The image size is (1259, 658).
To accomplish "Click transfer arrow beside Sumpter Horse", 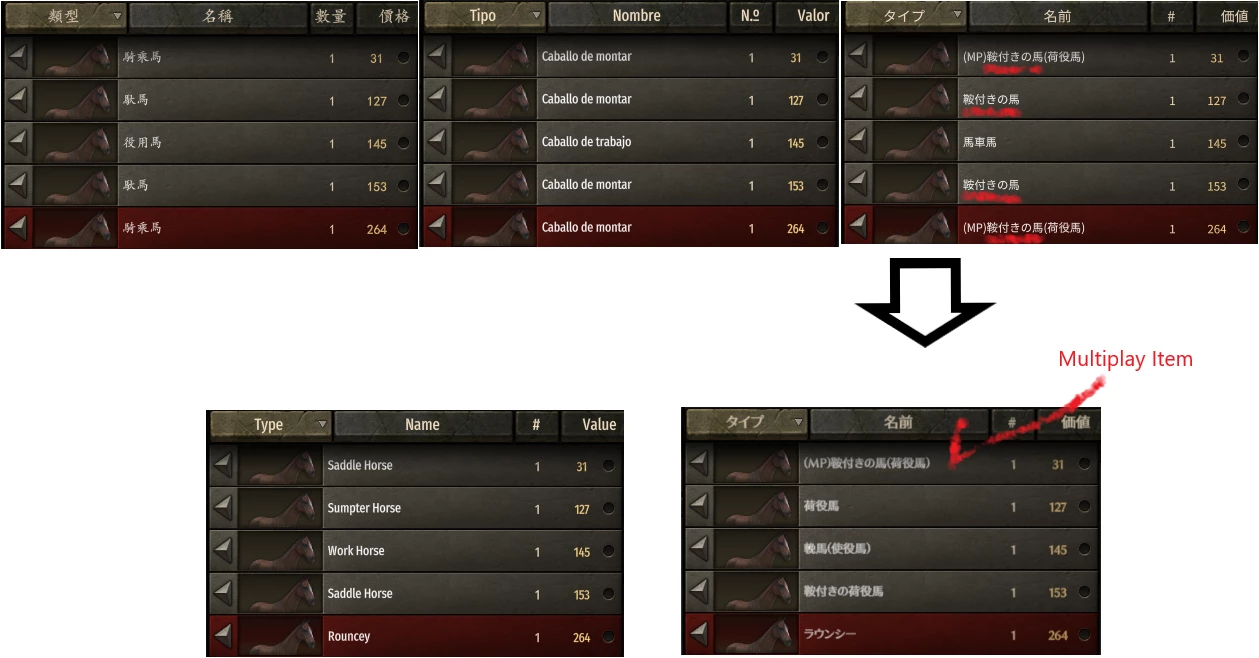I will (223, 508).
